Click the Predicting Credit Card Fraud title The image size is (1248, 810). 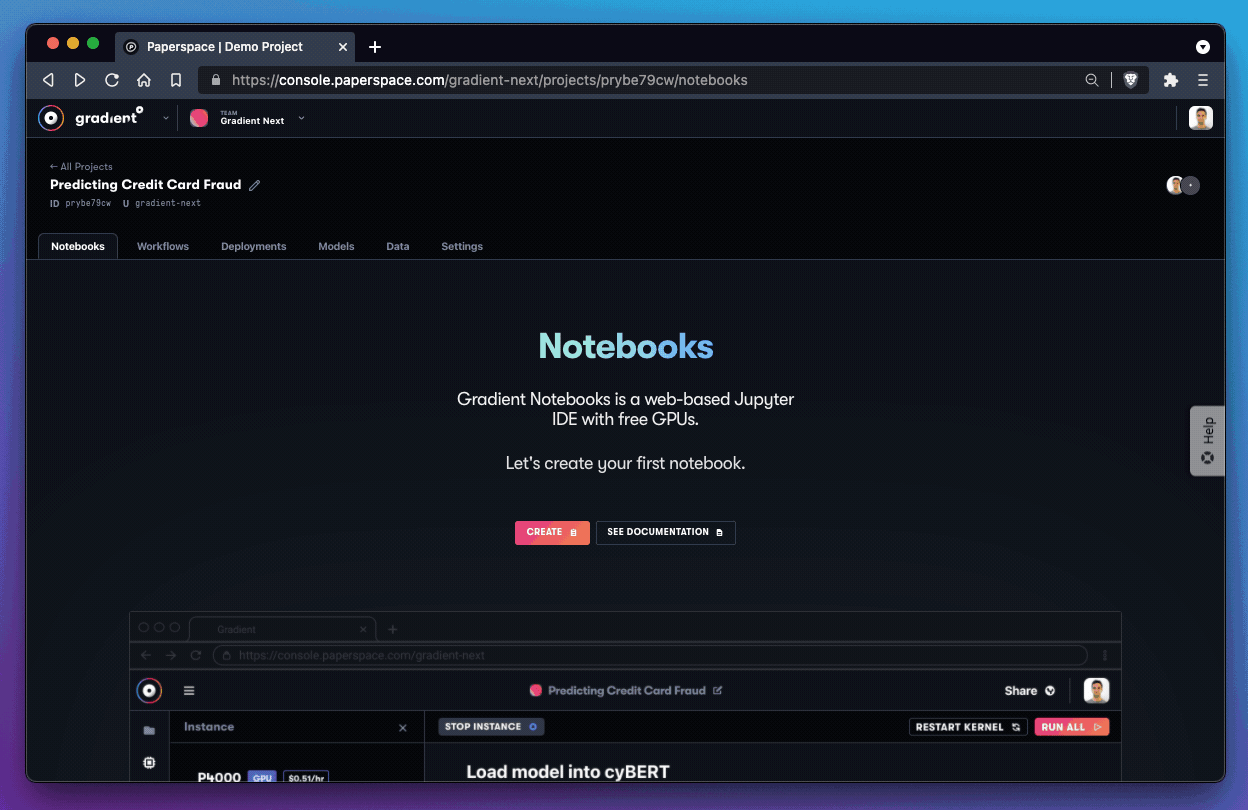click(146, 185)
